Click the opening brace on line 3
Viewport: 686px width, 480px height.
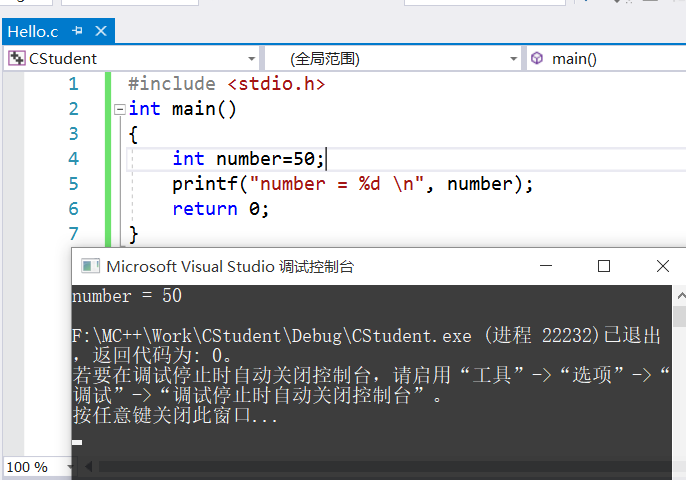[x=133, y=134]
